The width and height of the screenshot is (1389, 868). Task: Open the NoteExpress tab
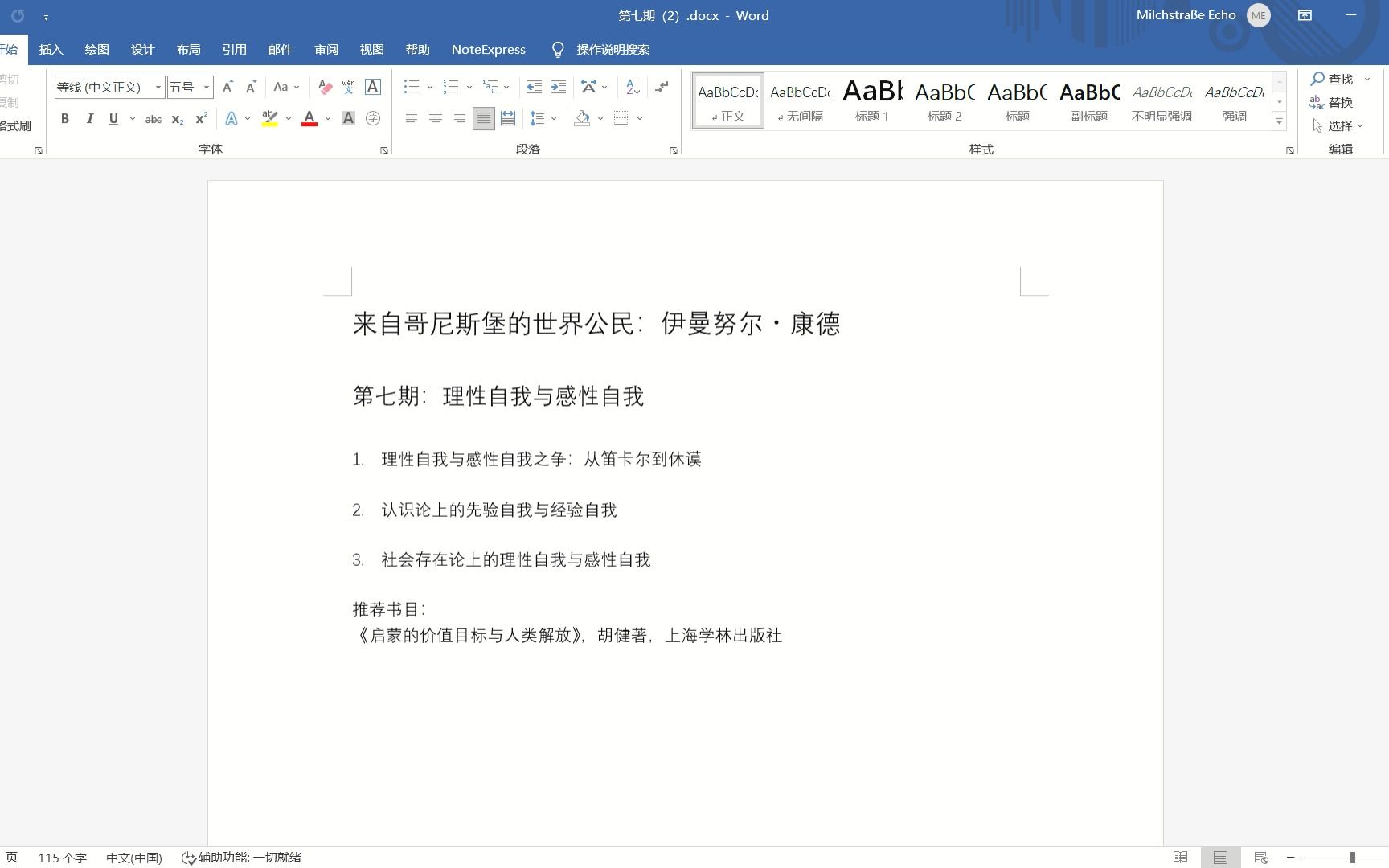(x=489, y=50)
